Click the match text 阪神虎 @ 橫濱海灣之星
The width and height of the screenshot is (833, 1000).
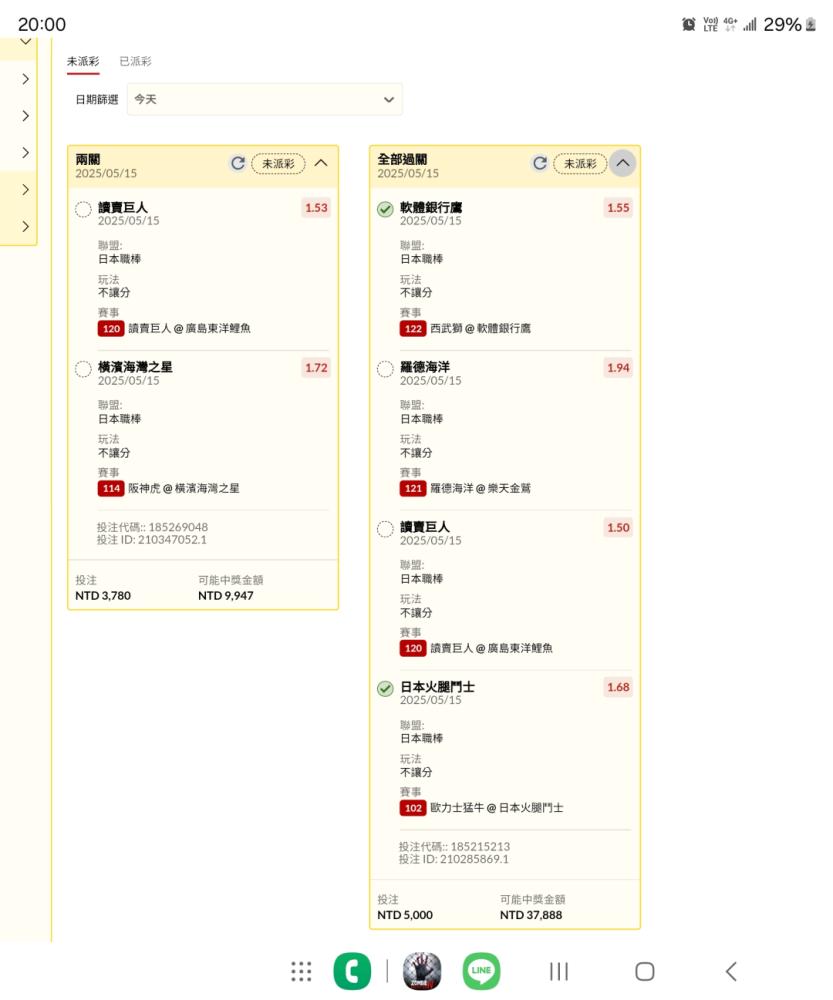click(184, 489)
